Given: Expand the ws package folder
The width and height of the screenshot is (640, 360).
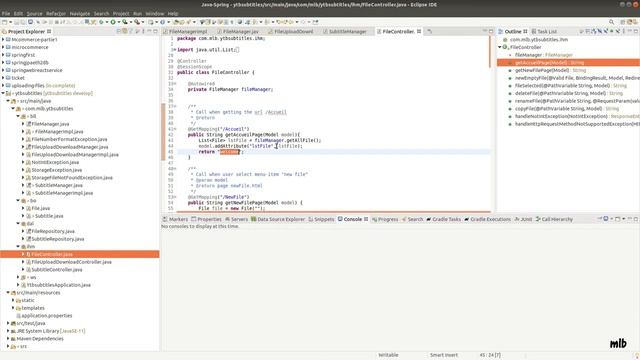Looking at the screenshot, I should 18,277.
